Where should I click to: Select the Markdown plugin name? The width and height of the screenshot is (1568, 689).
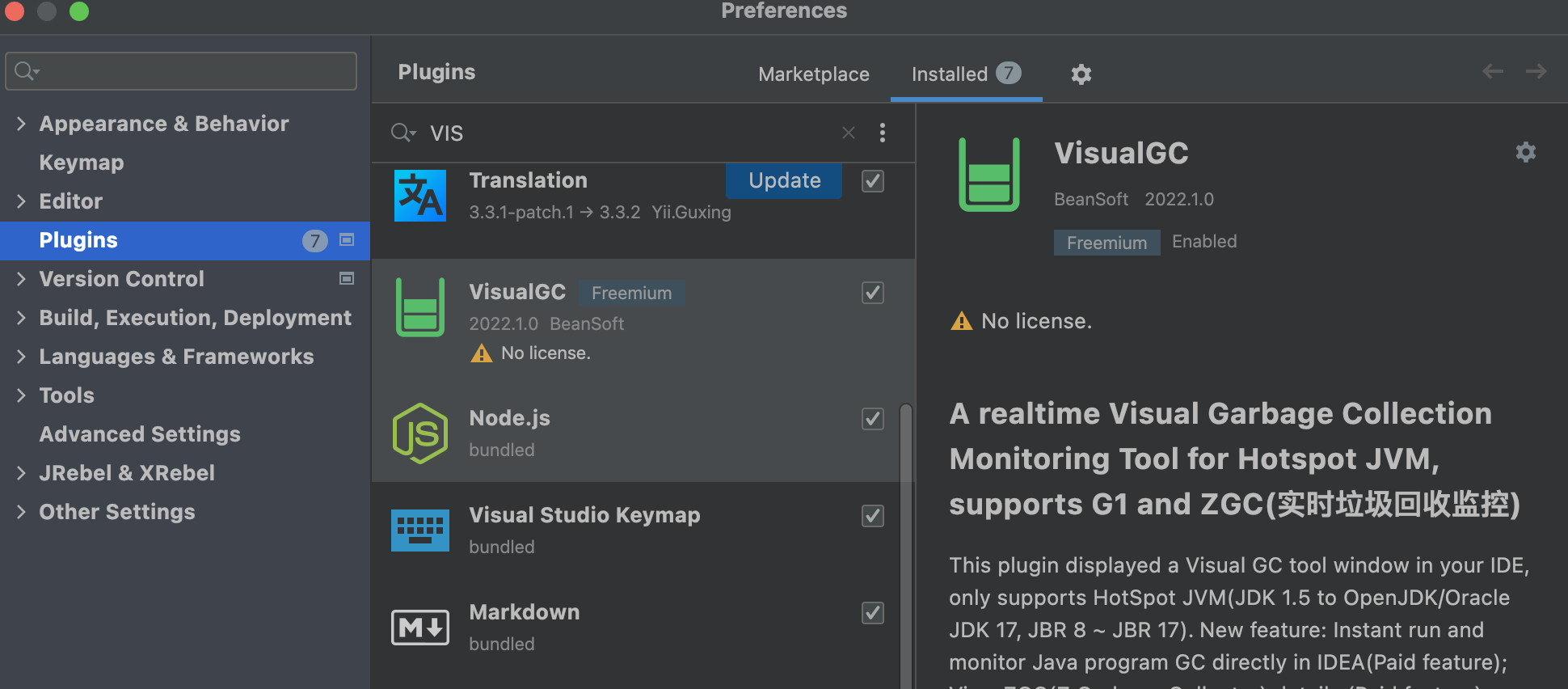[525, 612]
